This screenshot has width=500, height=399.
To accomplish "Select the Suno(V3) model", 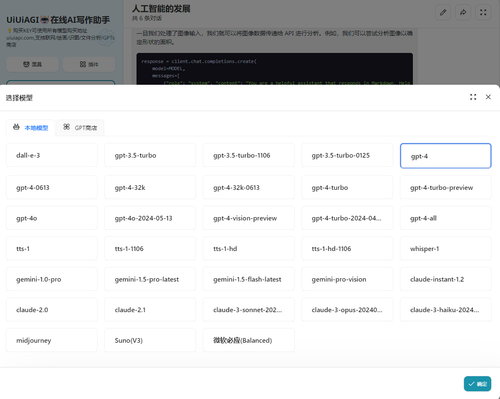I will pos(150,340).
